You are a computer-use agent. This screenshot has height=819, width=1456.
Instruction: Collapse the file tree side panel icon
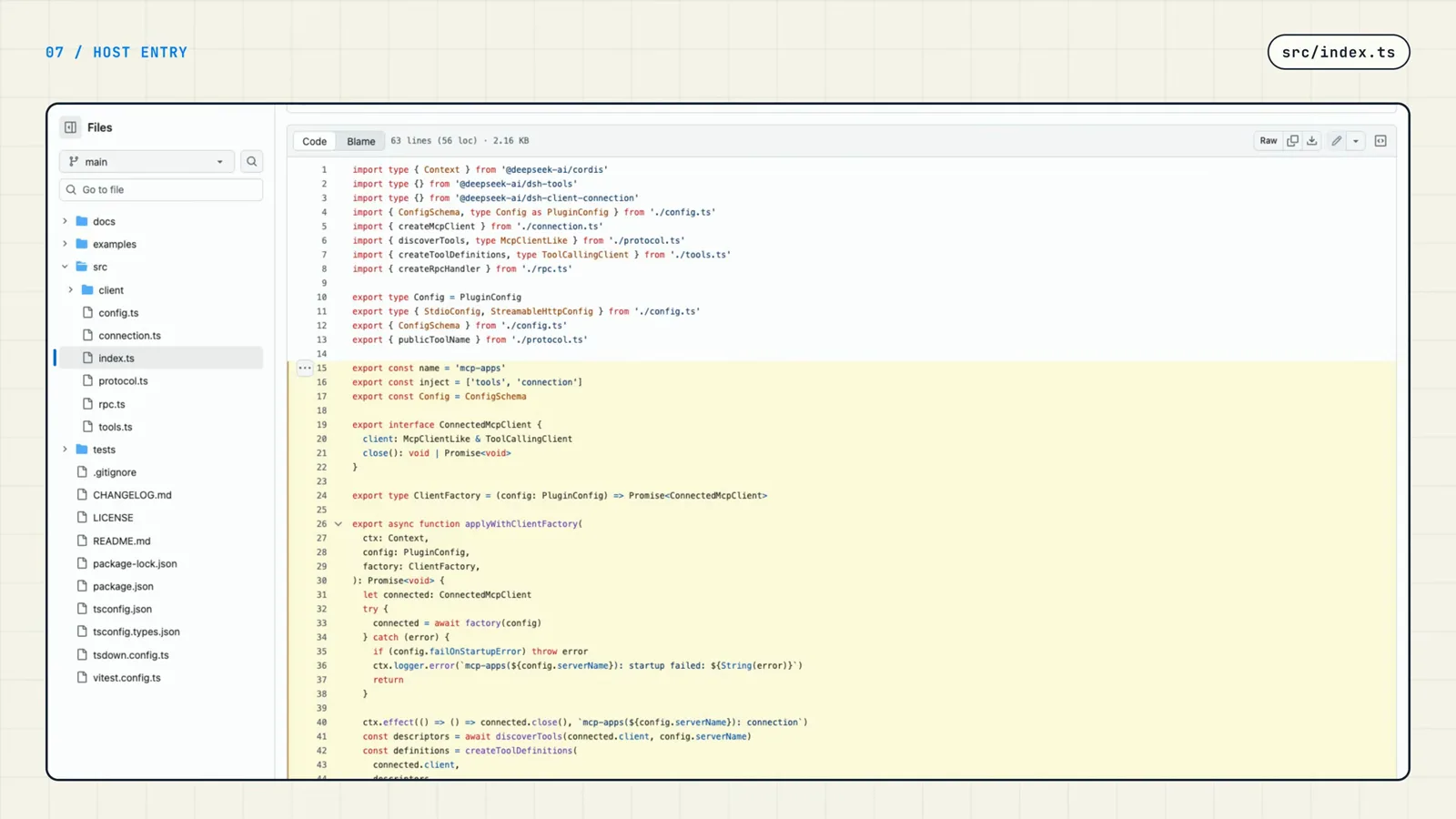pos(70,127)
